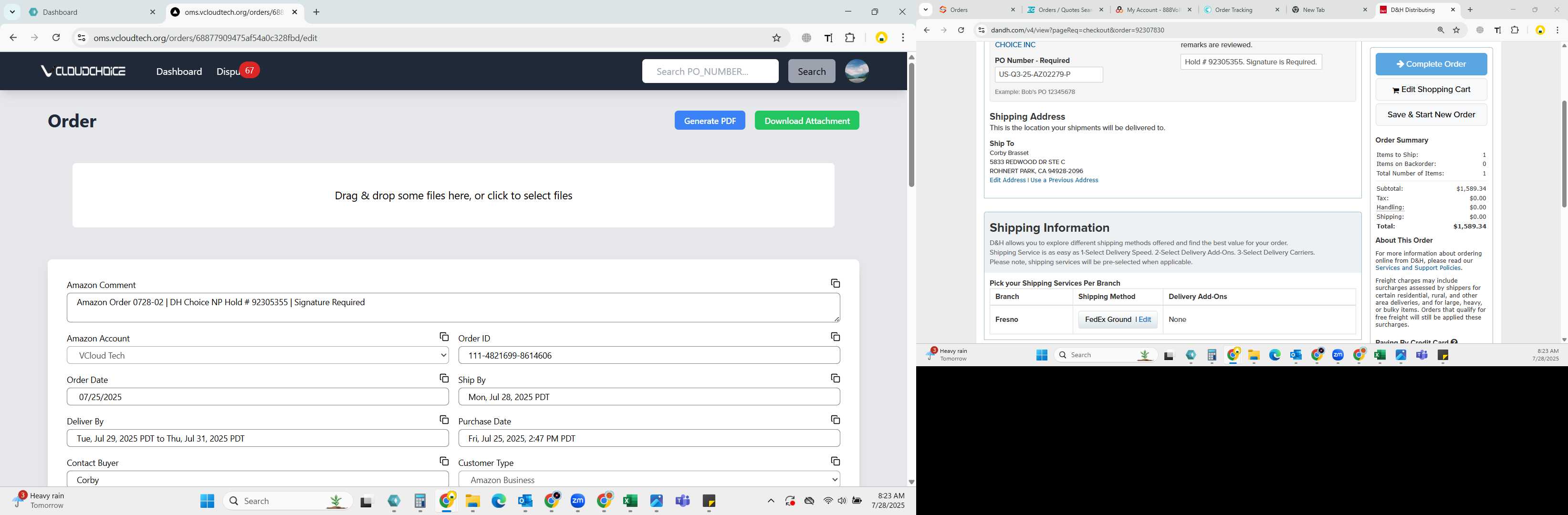Bookmark the oms.vcloudtech.org page with the star
1568x515 pixels.
[x=776, y=38]
